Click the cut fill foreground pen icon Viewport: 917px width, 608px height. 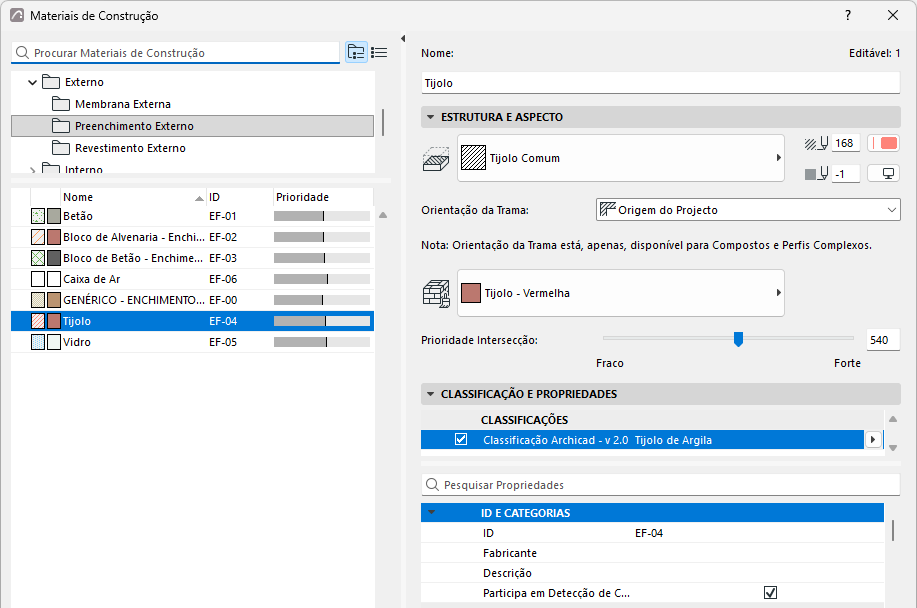816,143
